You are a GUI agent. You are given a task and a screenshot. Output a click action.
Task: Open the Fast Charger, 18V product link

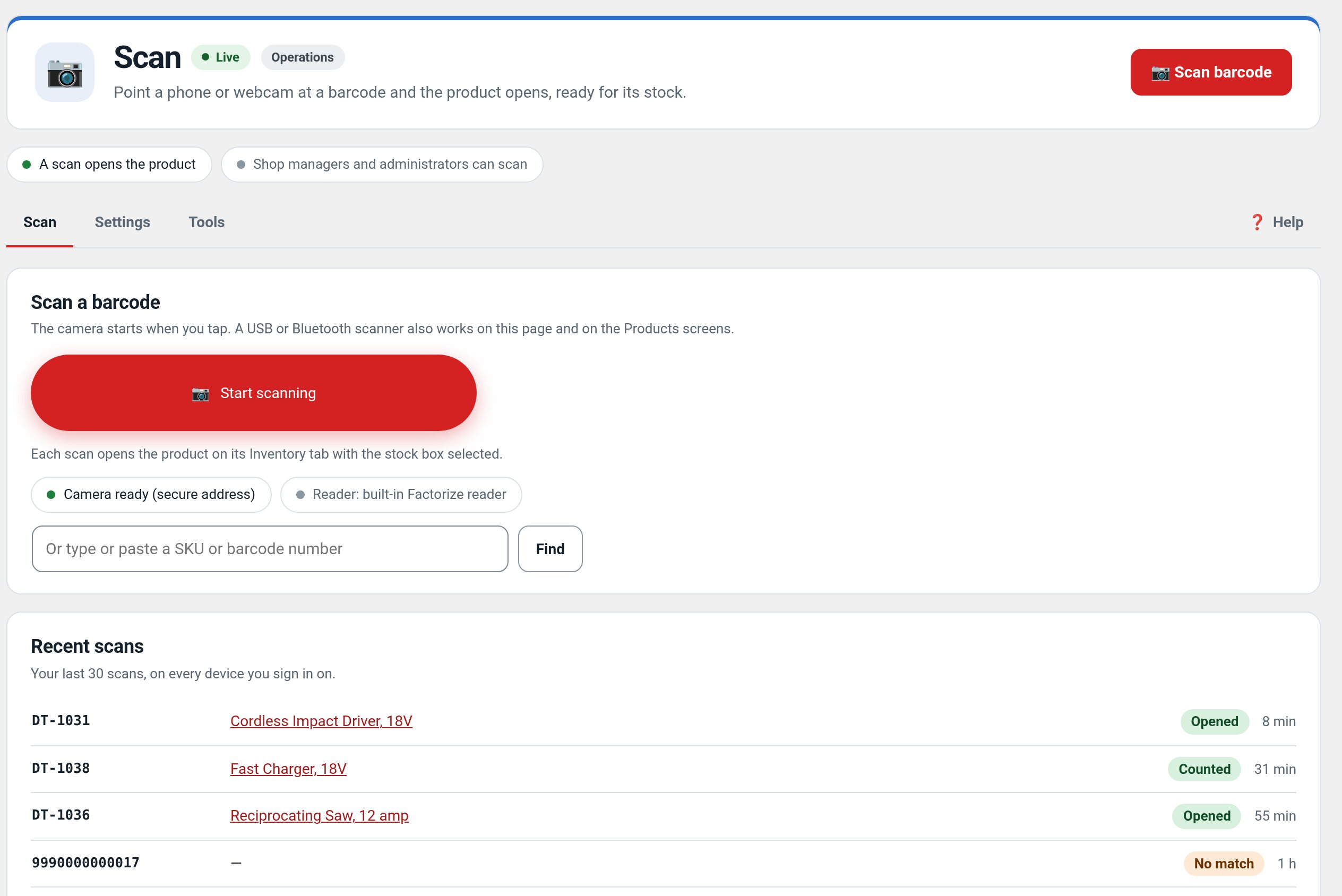click(288, 769)
